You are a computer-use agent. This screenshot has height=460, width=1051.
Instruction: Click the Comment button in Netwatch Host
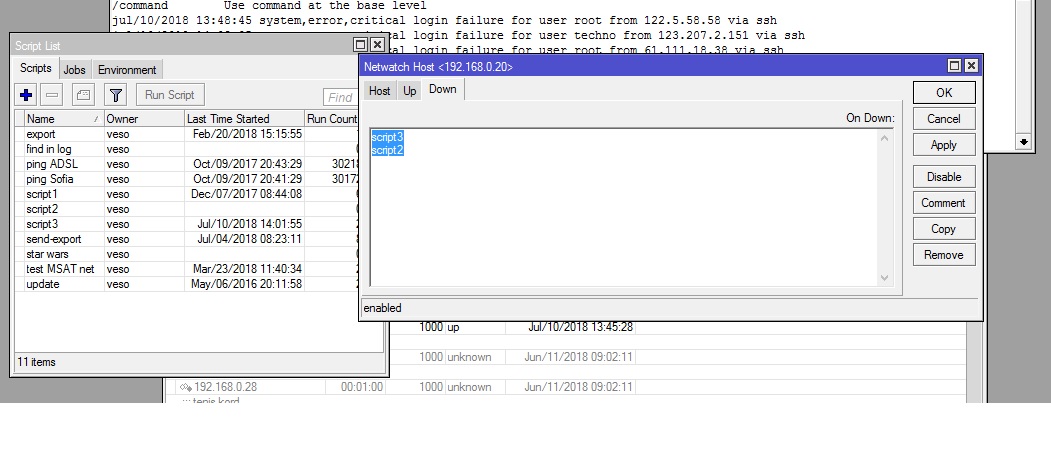point(944,203)
